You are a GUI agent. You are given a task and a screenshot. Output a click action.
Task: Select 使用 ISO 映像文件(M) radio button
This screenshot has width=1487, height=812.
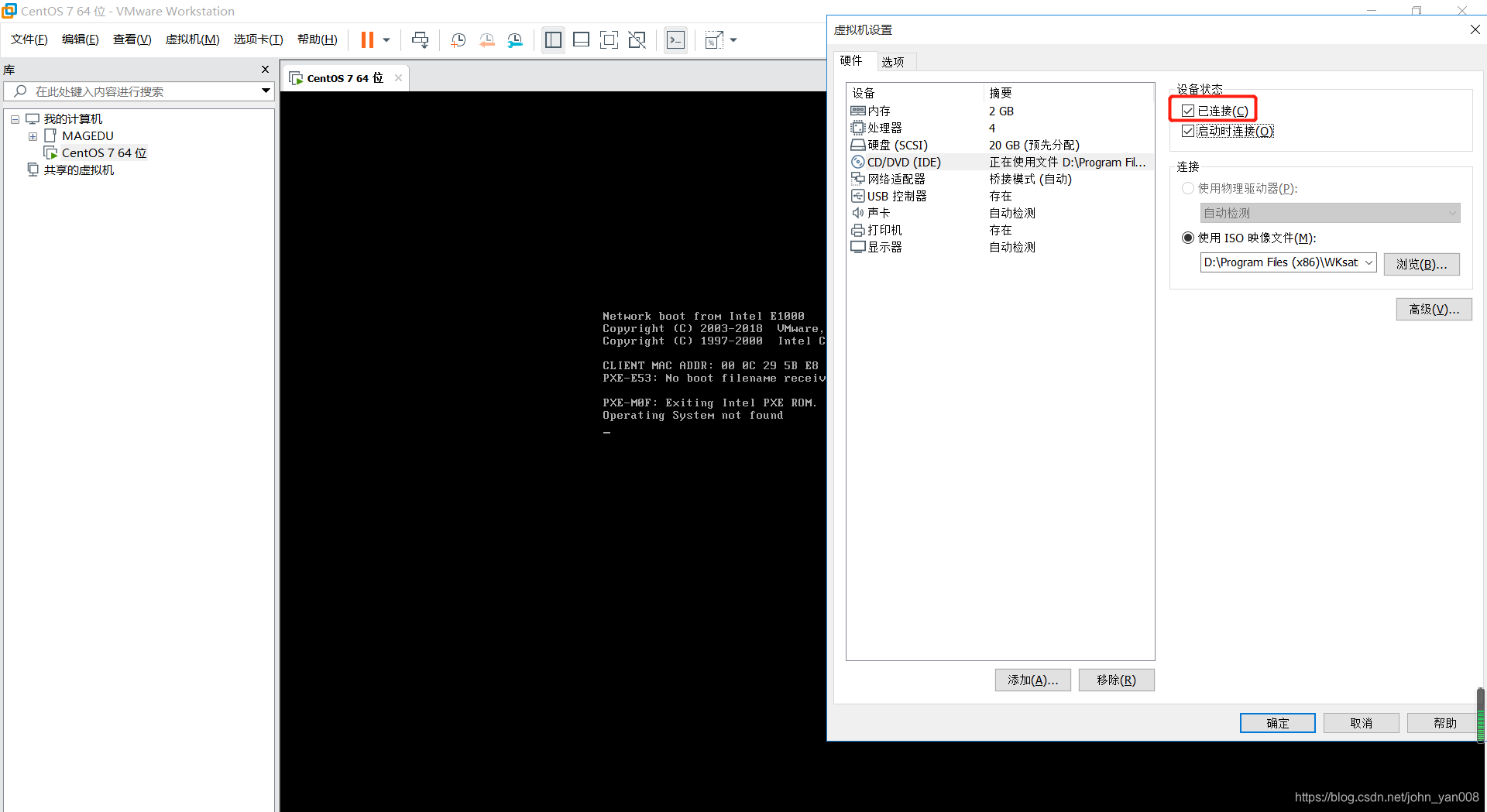pos(1188,238)
